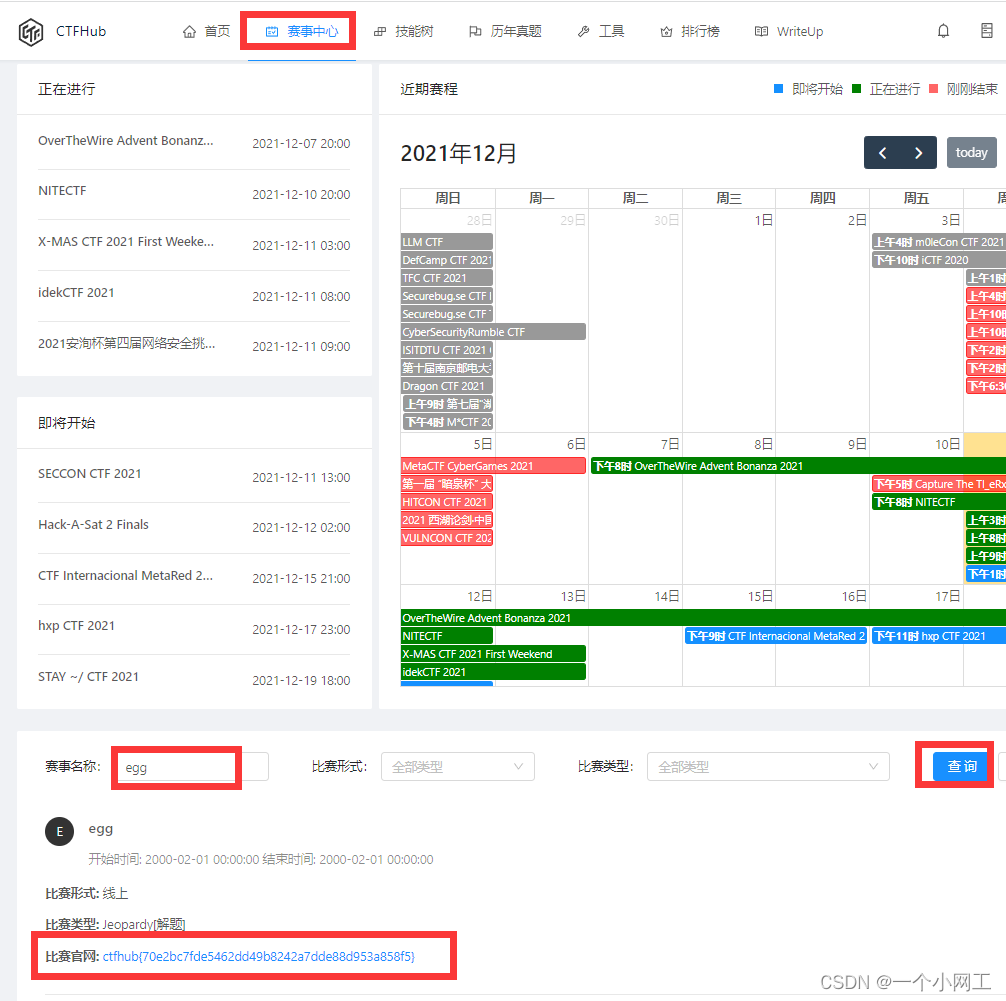Click OverTheWire Advent Bonanza event on Dec 6

[798, 466]
